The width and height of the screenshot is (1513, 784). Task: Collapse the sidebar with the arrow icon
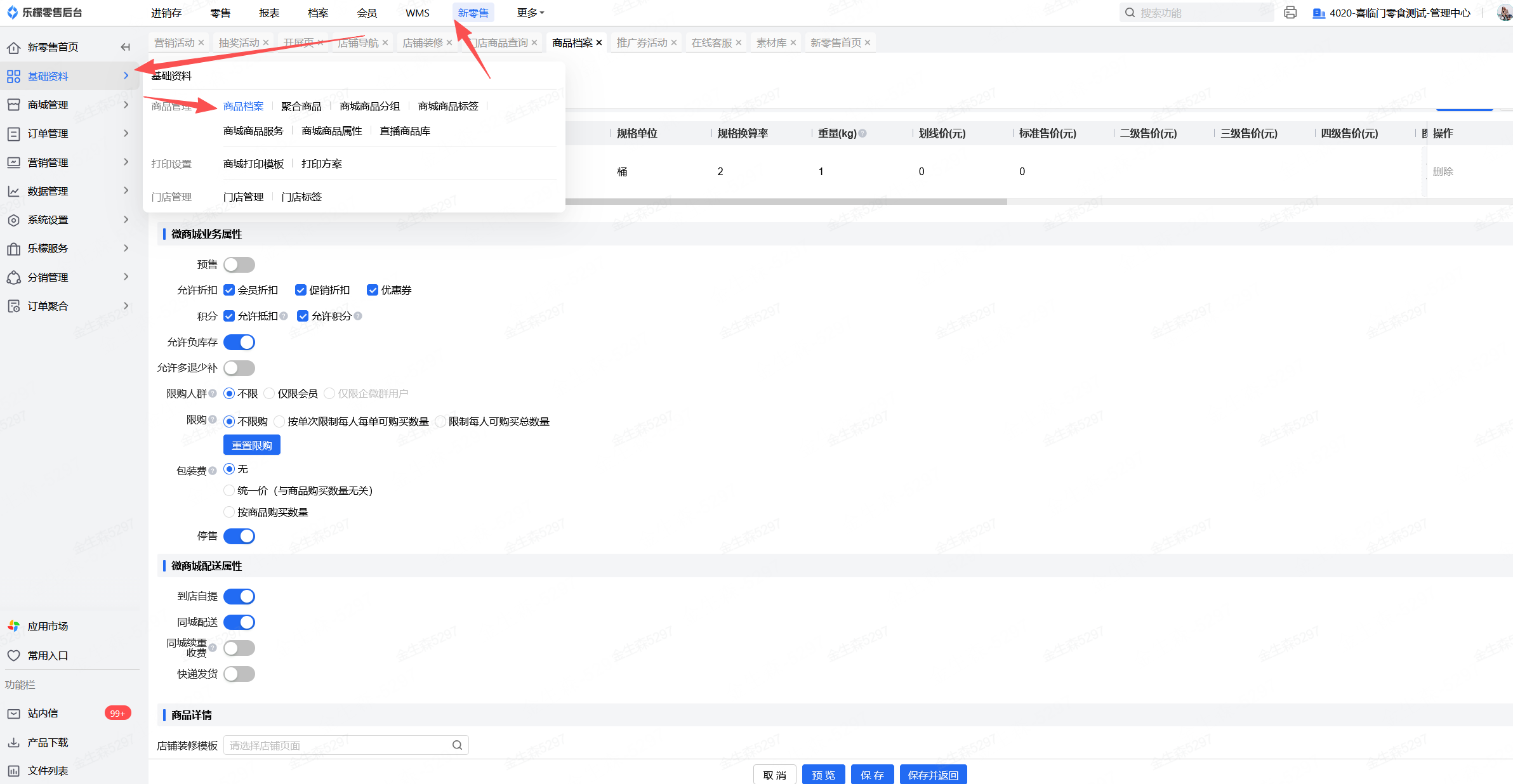125,47
